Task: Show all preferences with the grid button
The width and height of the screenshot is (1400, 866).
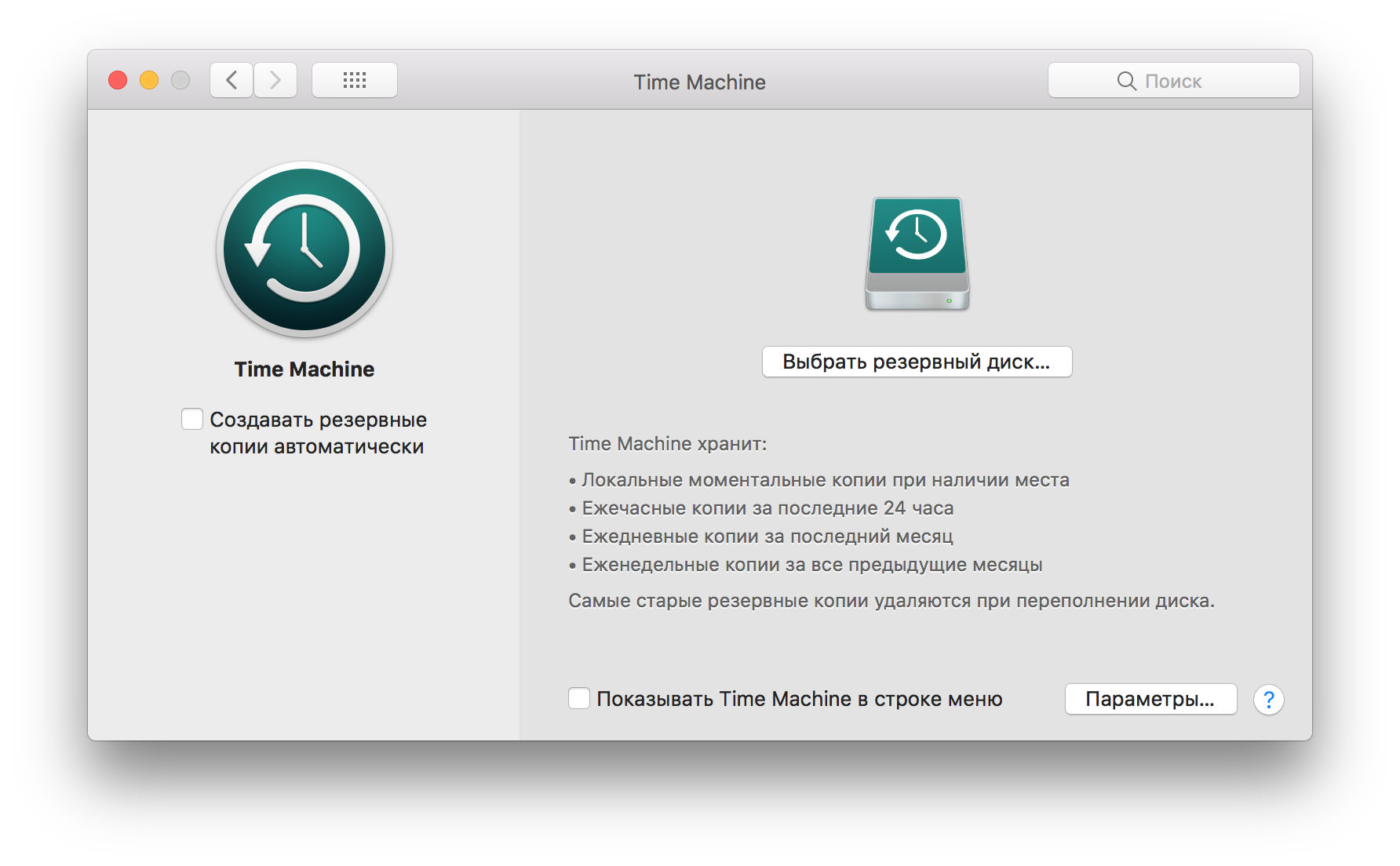Action: pyautogui.click(x=355, y=80)
